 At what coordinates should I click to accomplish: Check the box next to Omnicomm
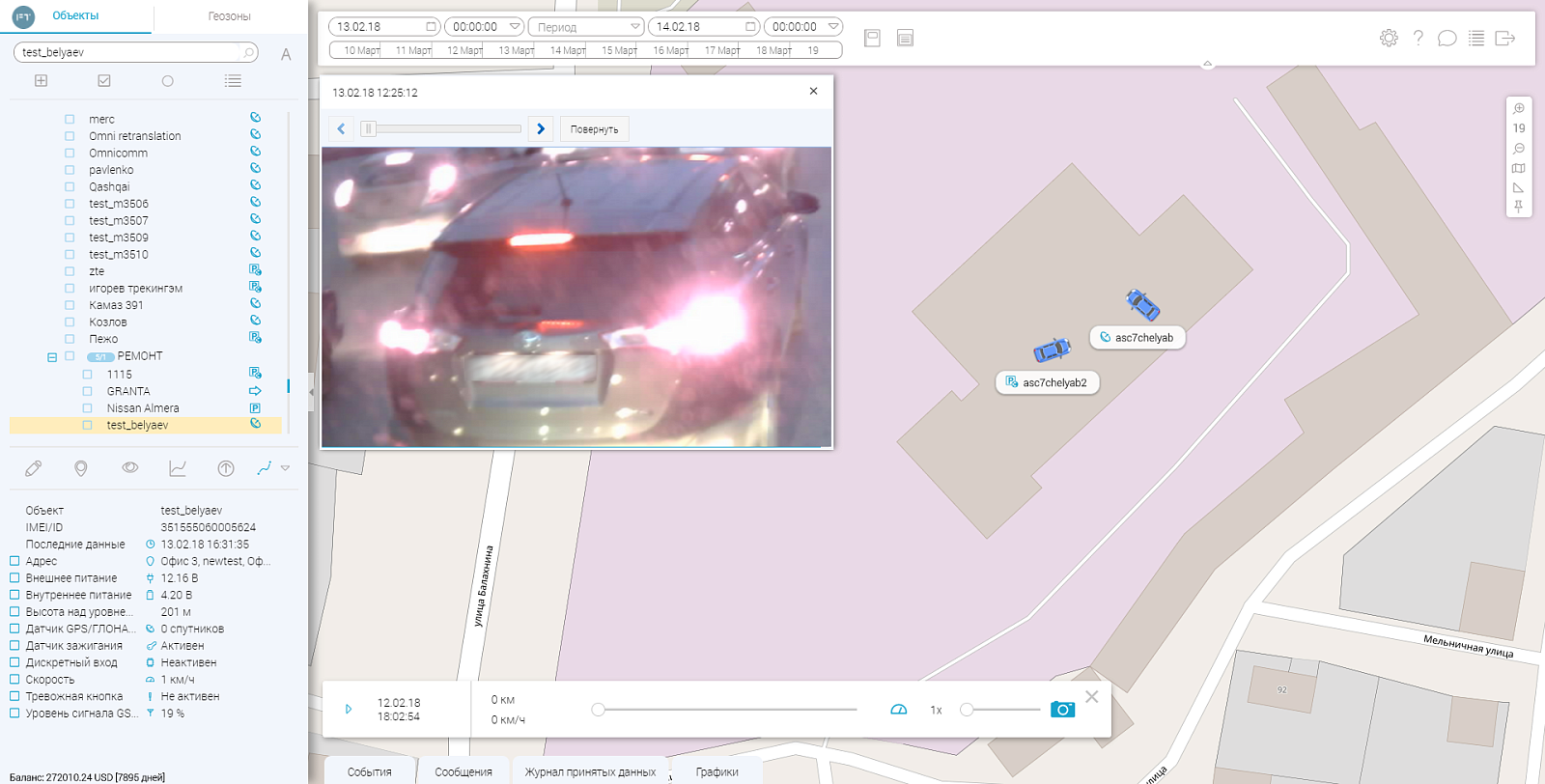[70, 153]
